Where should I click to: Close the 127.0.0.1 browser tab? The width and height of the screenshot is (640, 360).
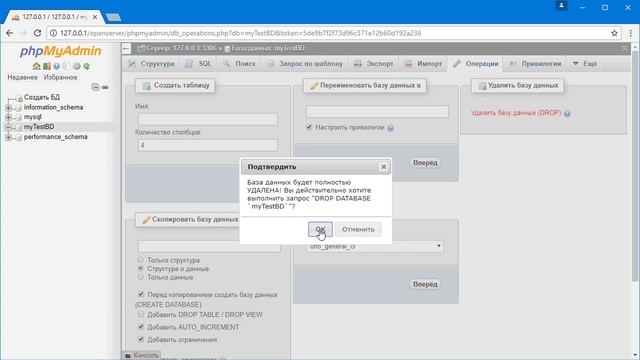(95, 17)
